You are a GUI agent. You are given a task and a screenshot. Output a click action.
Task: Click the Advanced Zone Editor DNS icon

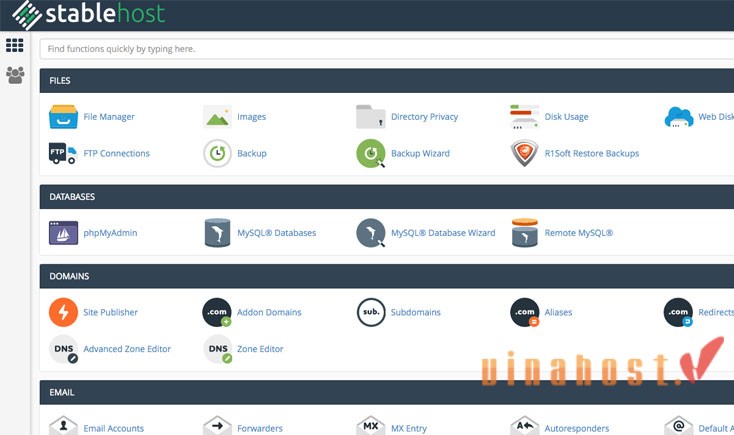[x=63, y=349]
